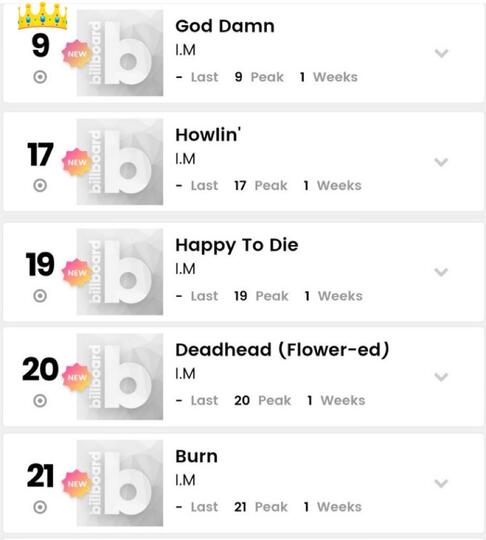Click the circle dot icon under rank 9
Viewport: 486px width, 540px height.
pos(40,77)
